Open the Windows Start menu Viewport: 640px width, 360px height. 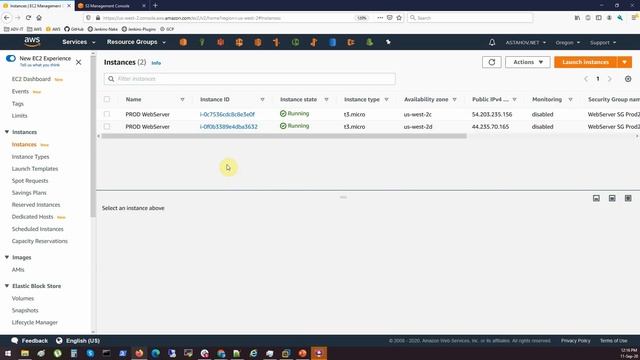click(x=8, y=353)
